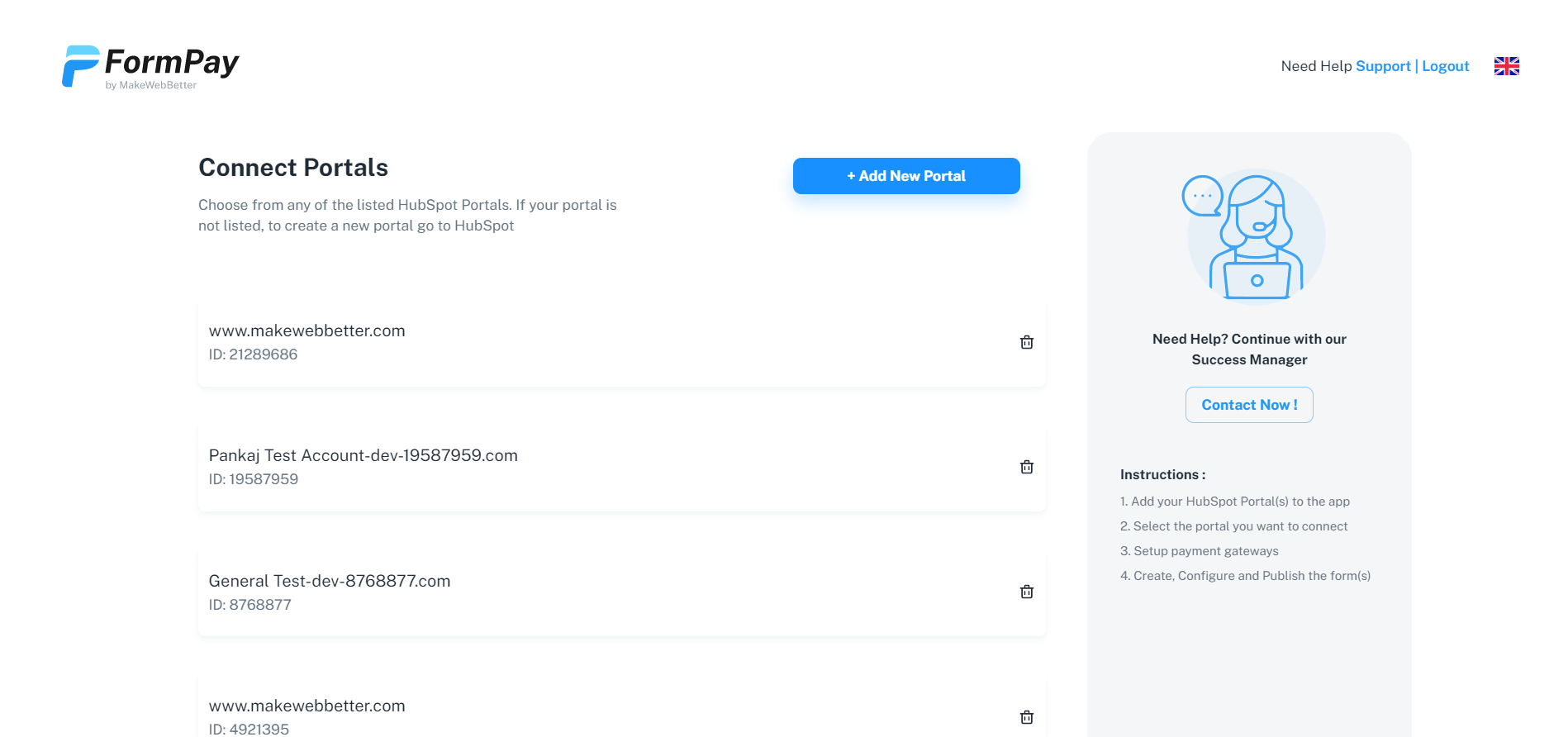1568x737 pixels.
Task: Open the UK flag language selector
Action: pyautogui.click(x=1506, y=66)
